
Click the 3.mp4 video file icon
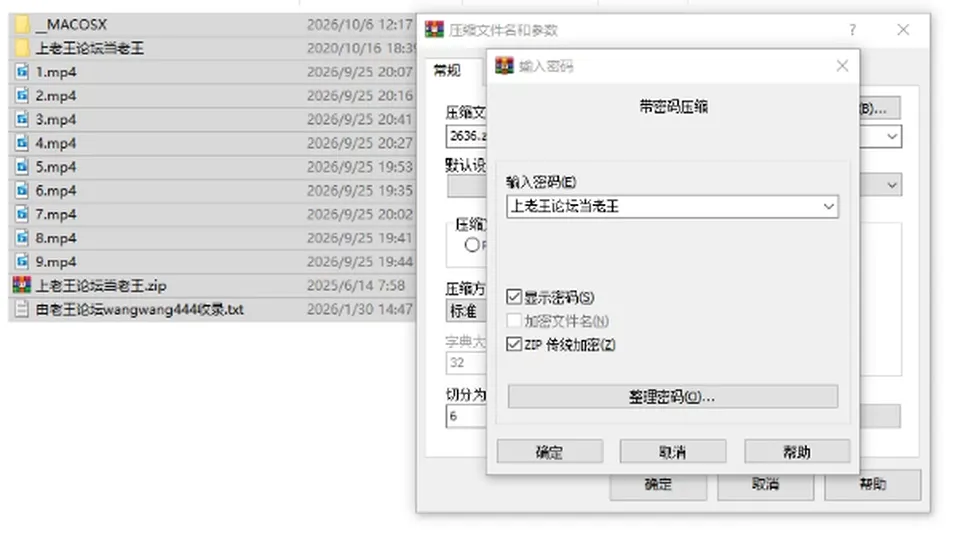tap(22, 119)
